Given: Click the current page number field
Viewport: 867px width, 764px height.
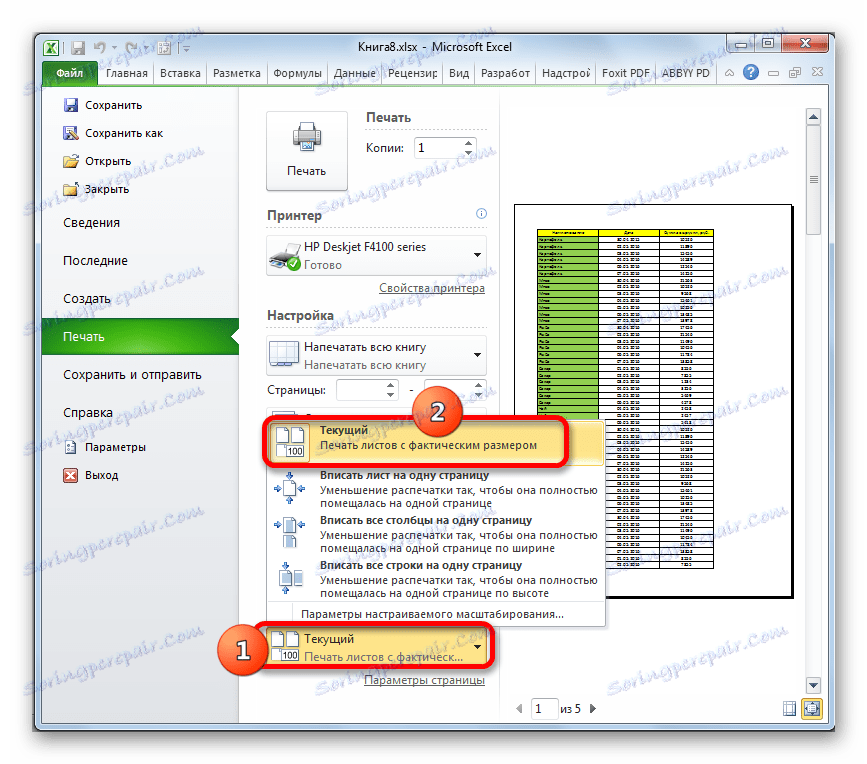Looking at the screenshot, I should click(544, 709).
